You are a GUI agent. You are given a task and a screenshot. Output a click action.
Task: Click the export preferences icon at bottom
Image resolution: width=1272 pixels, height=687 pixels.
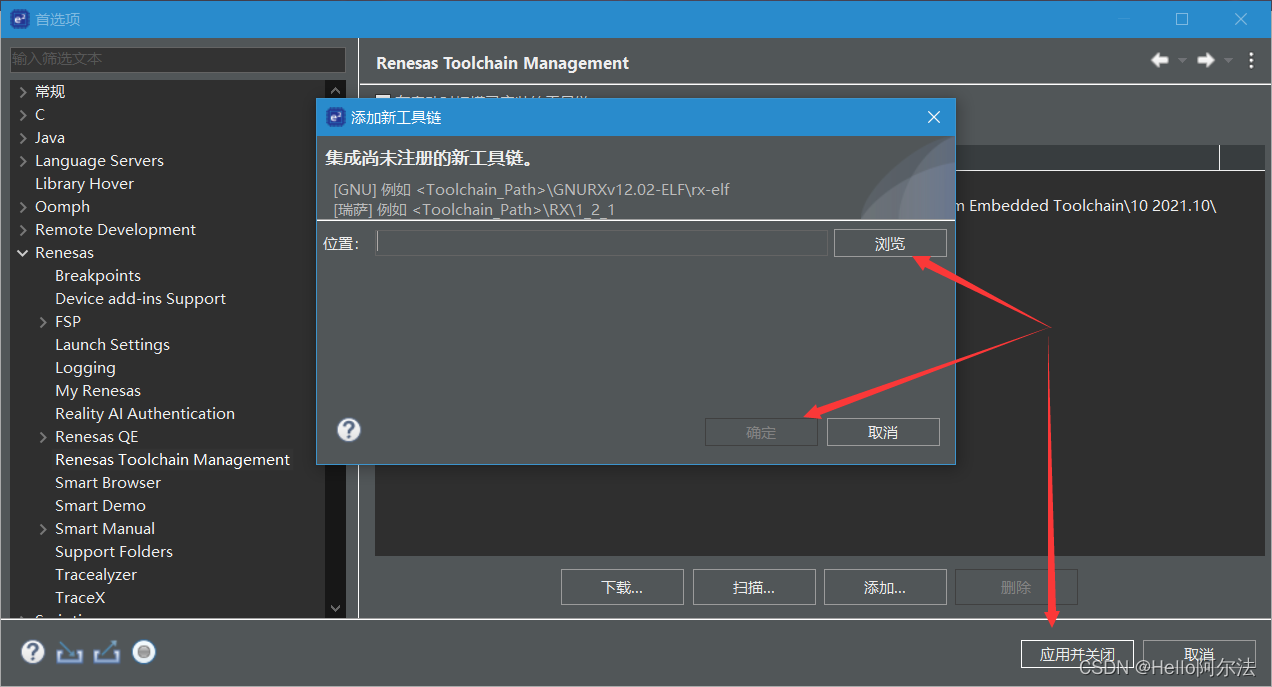[x=105, y=651]
